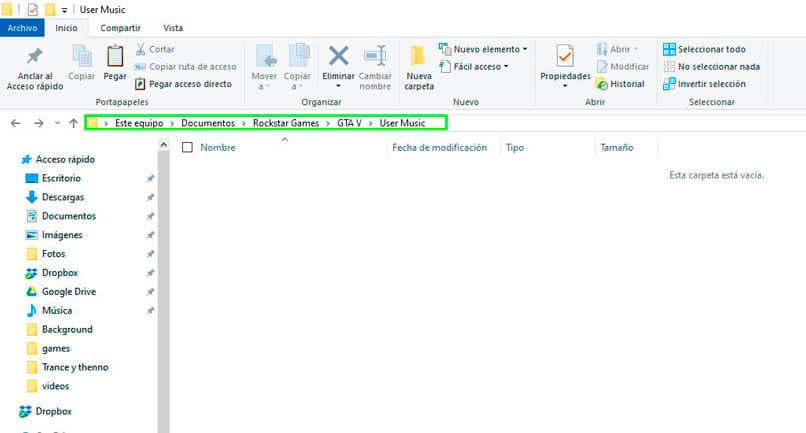Sort by the Tamaño column header
Image resolution: width=806 pixels, height=433 pixels.
click(x=616, y=148)
